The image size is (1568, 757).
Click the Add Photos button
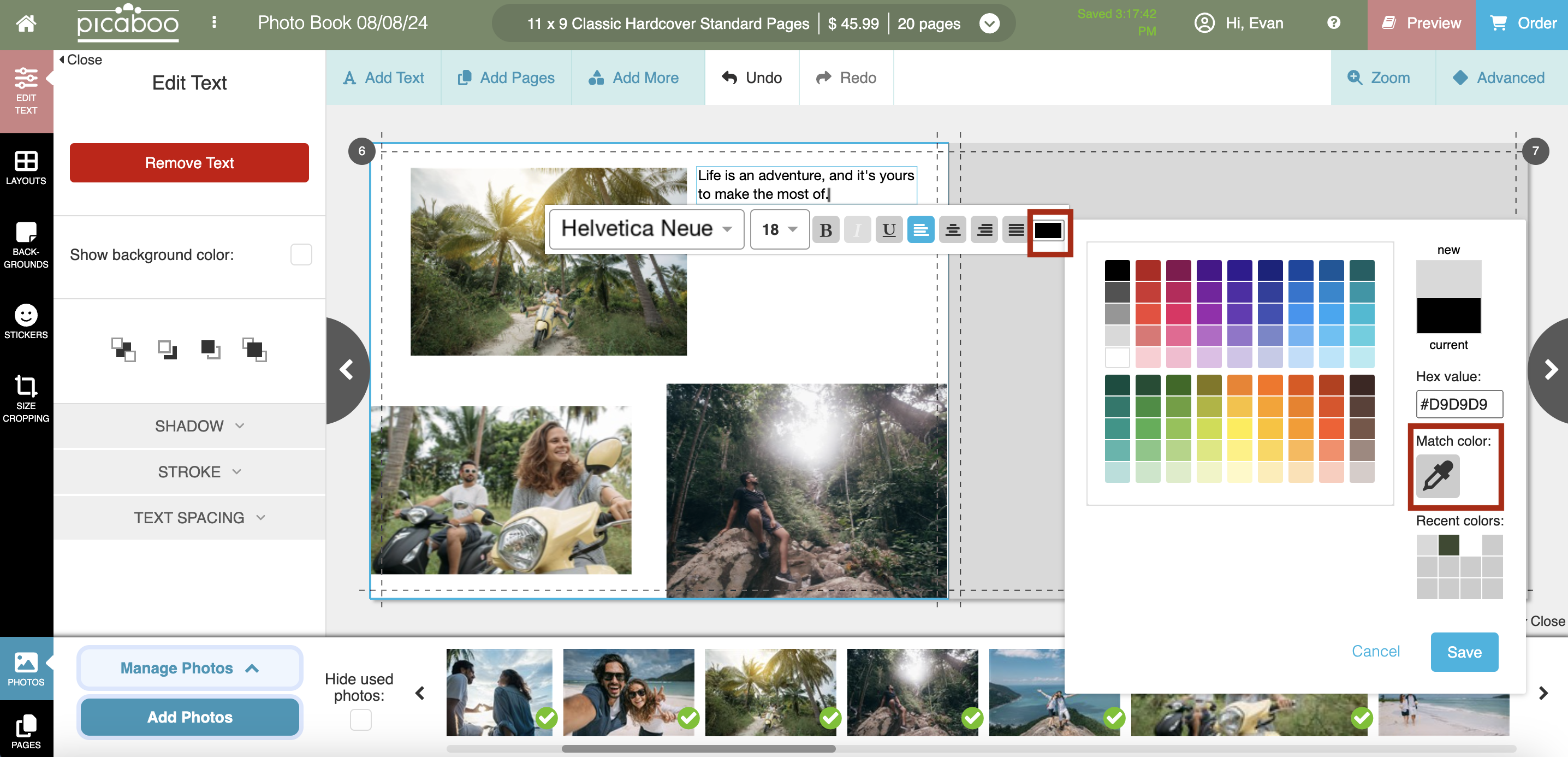[189, 718]
